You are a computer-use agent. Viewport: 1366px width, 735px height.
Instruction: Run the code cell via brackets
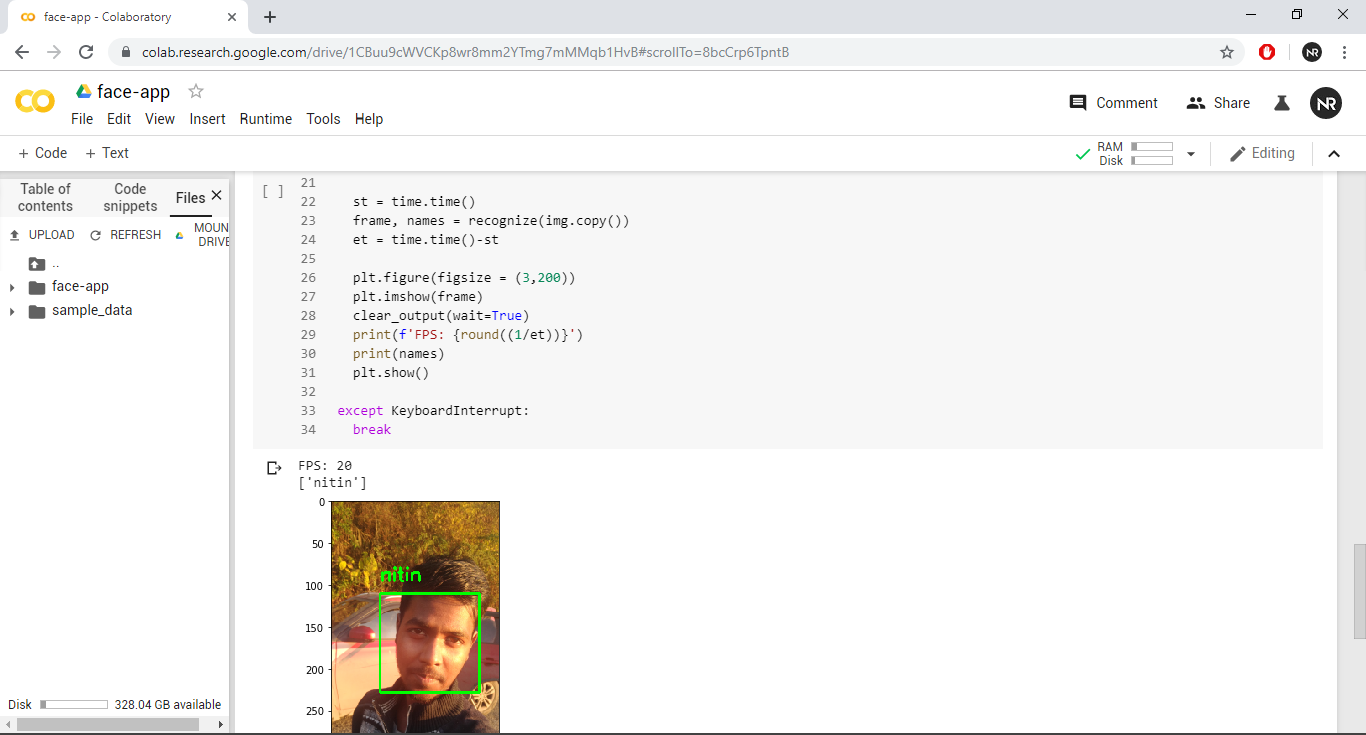point(273,191)
